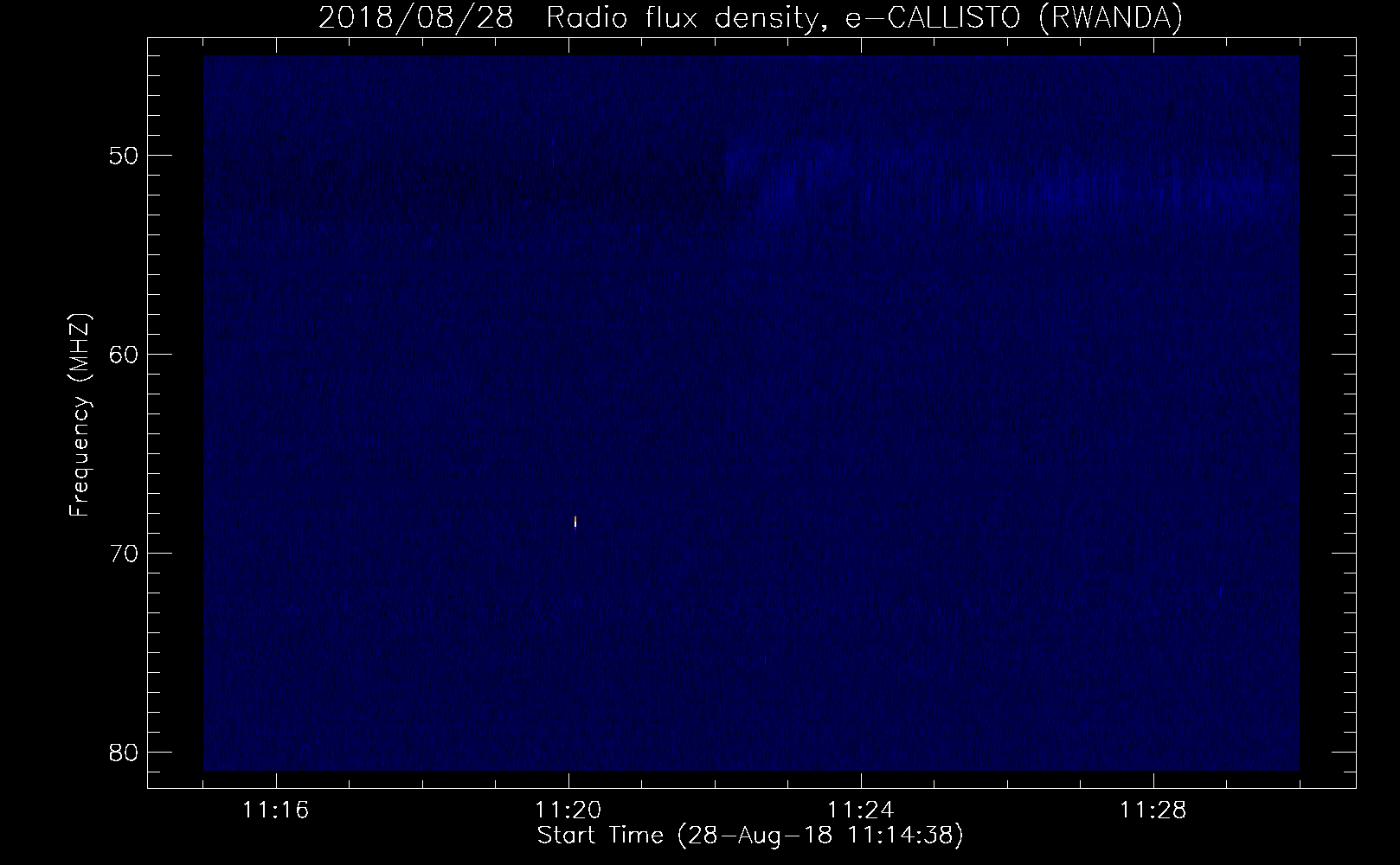Click the 11:24 time tick label
Viewport: 1400px width, 865px height.
[861, 811]
